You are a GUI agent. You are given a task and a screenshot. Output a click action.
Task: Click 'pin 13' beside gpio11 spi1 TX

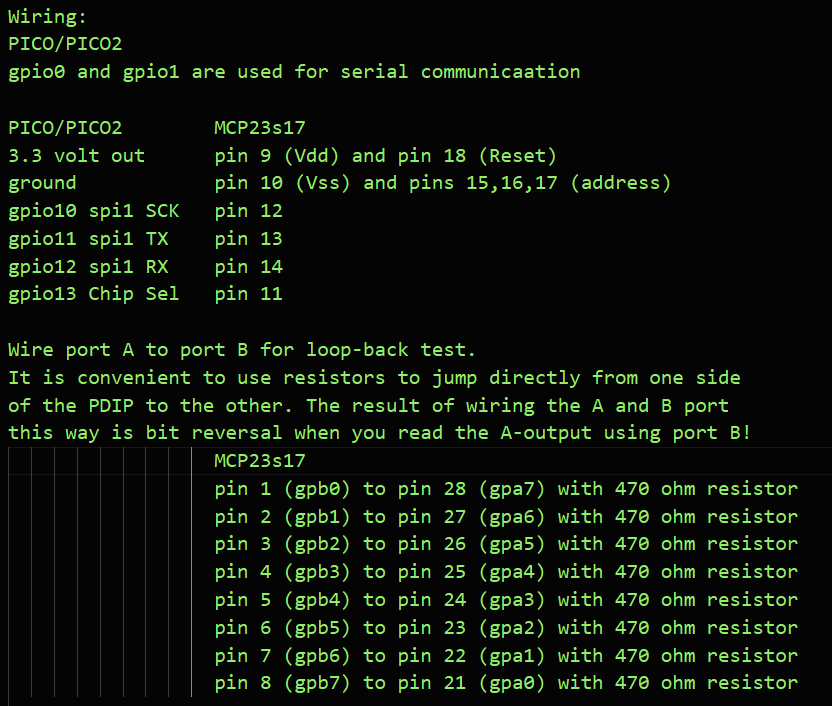pyautogui.click(x=248, y=239)
